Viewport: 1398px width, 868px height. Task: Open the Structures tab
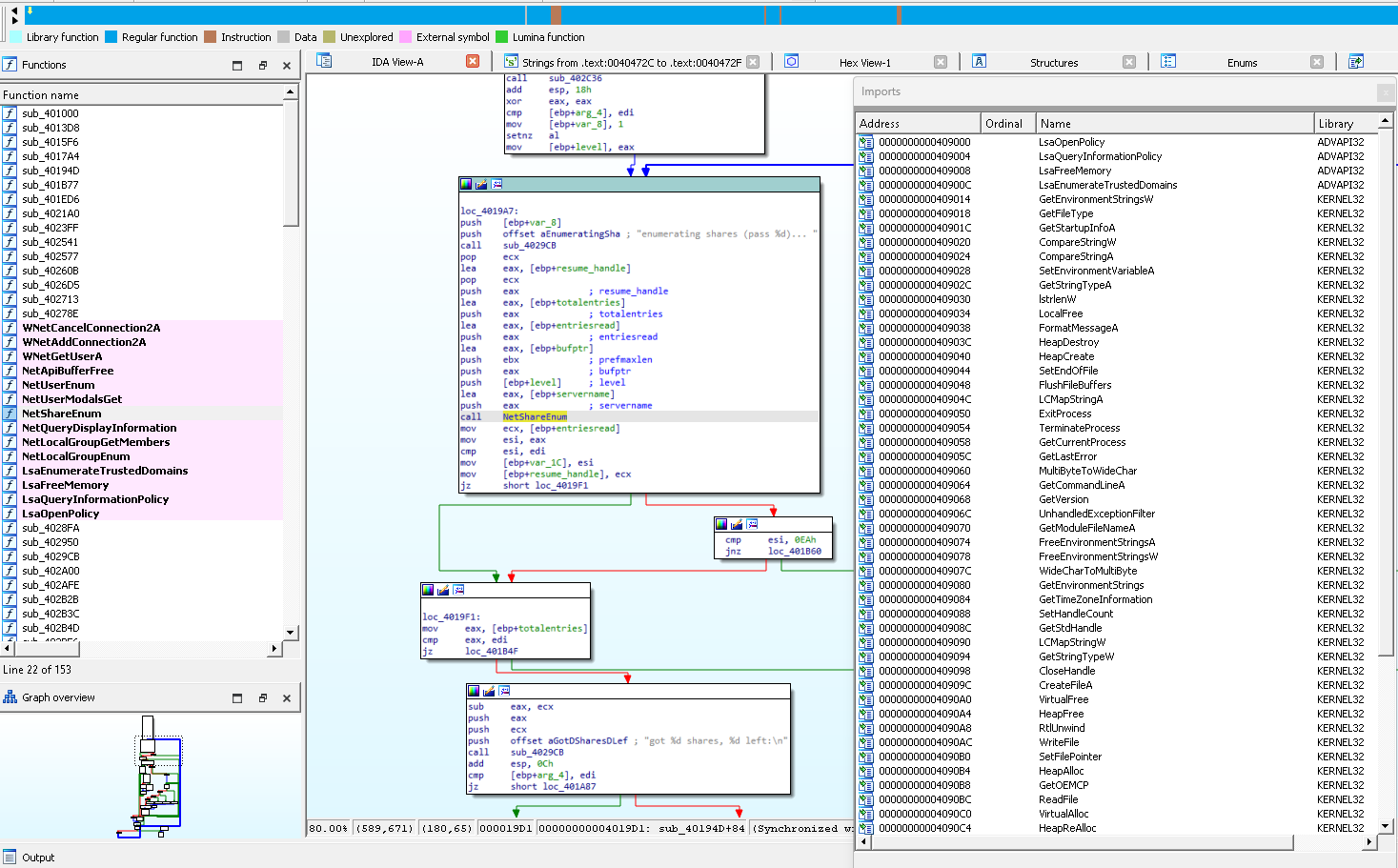click(1054, 62)
